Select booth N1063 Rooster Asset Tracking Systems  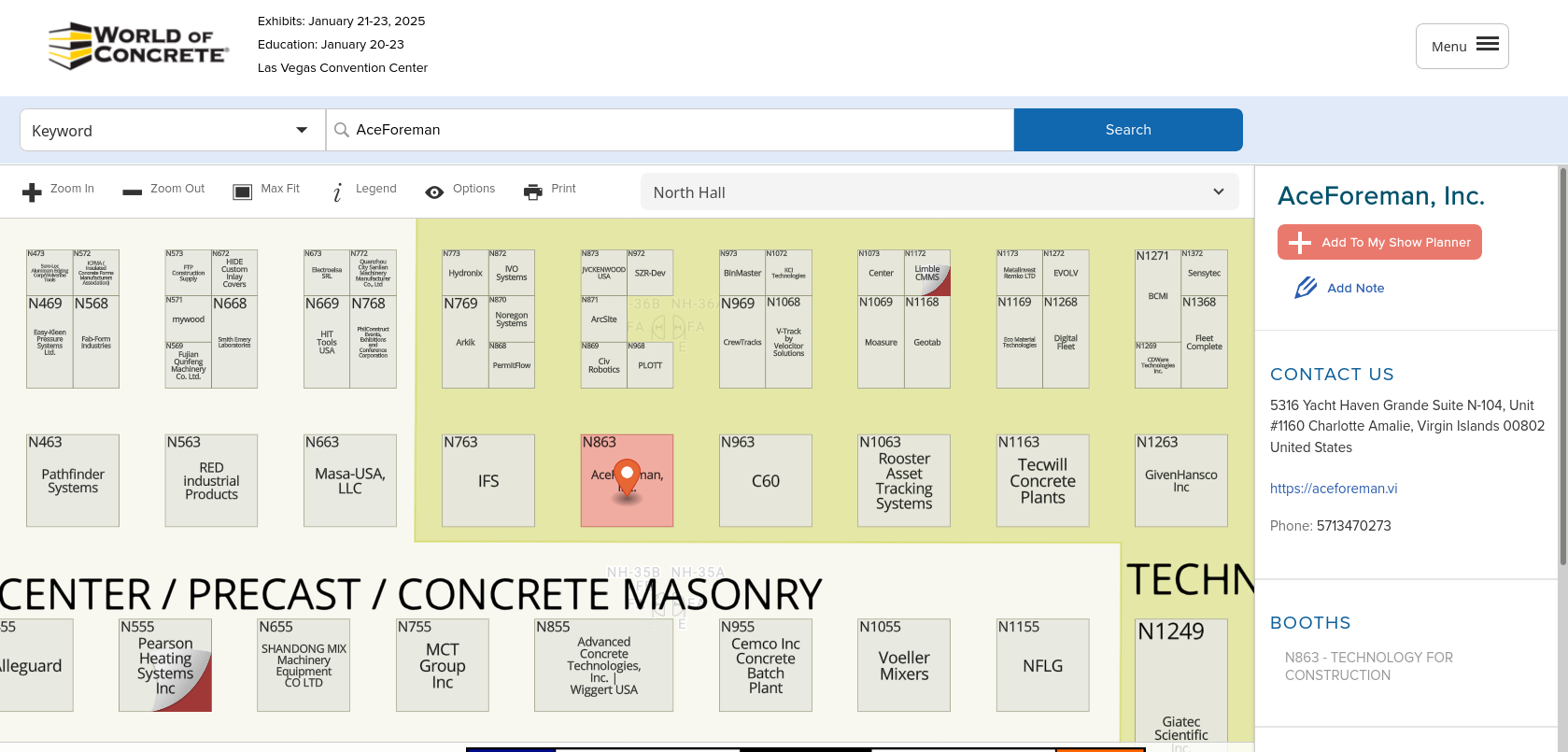coord(904,480)
